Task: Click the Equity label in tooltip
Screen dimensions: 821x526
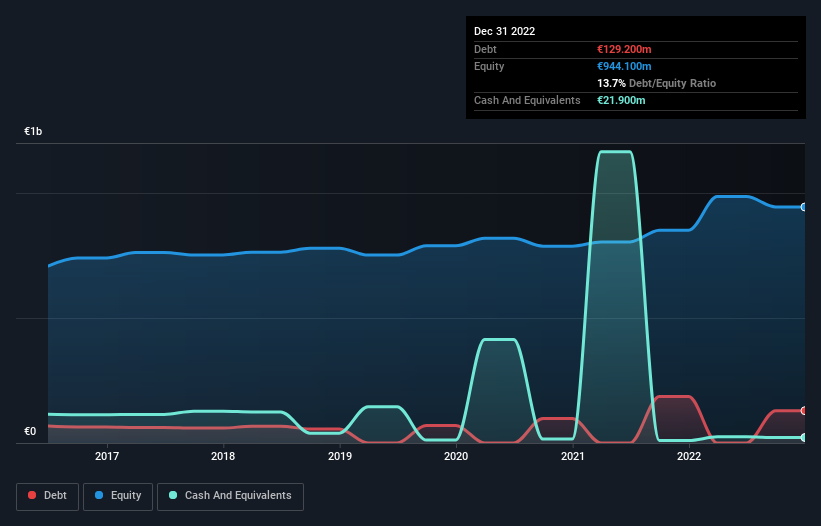Action: click(489, 66)
